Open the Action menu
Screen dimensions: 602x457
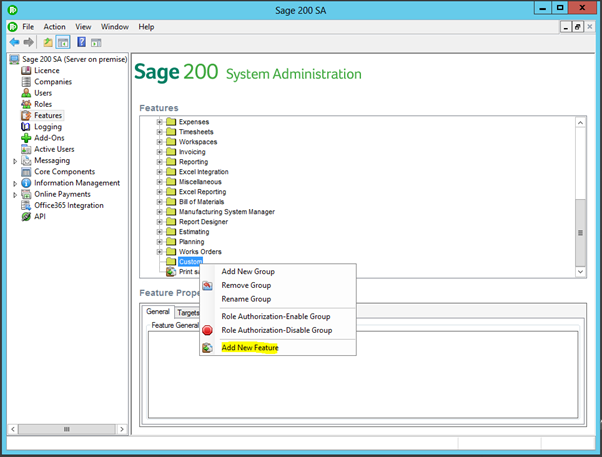pyautogui.click(x=55, y=27)
